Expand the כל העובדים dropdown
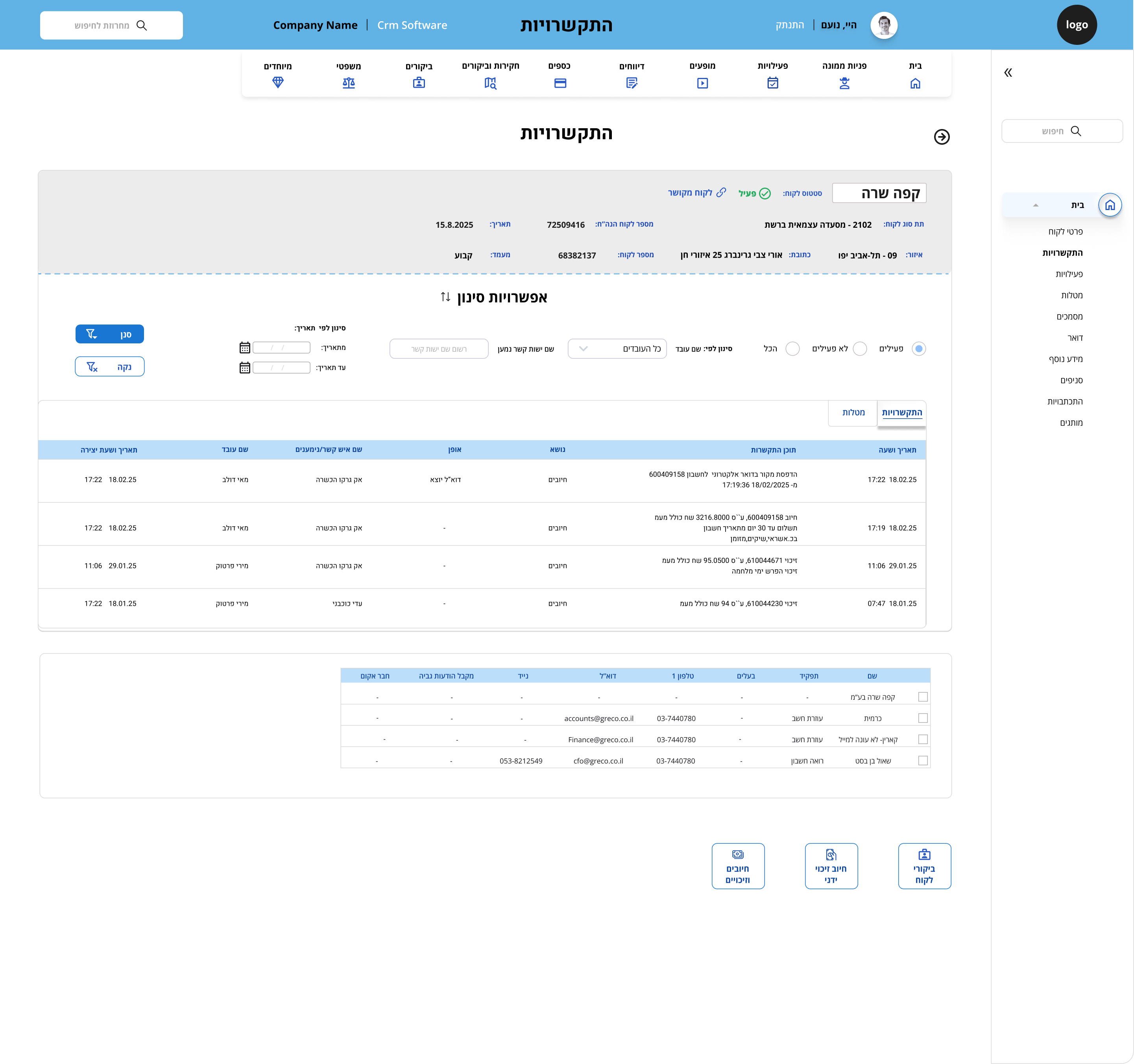 click(617, 349)
